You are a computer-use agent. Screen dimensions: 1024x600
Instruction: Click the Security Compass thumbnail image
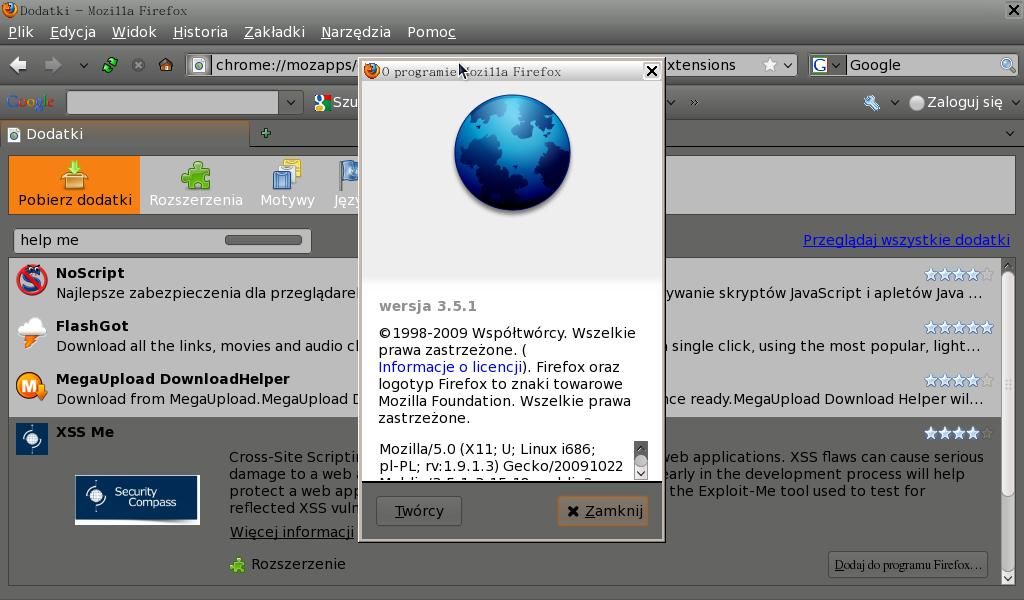tap(137, 499)
